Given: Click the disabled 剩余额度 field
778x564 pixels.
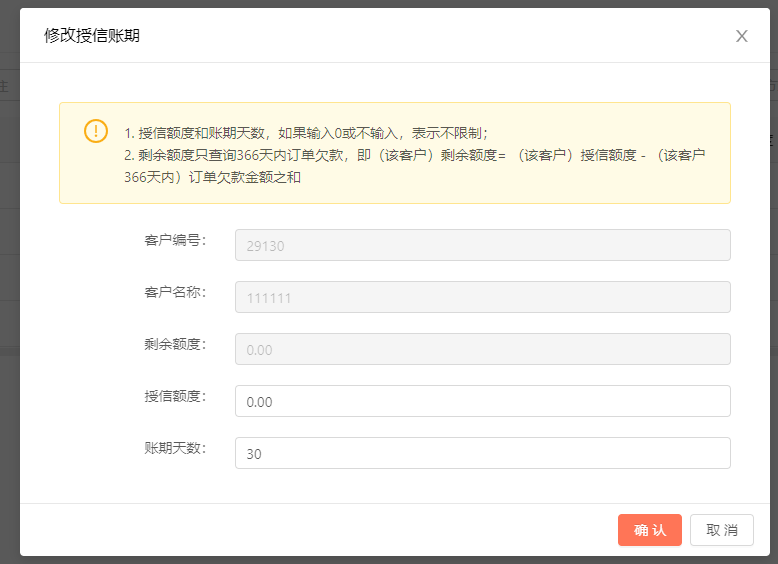Looking at the screenshot, I should click(x=482, y=349).
